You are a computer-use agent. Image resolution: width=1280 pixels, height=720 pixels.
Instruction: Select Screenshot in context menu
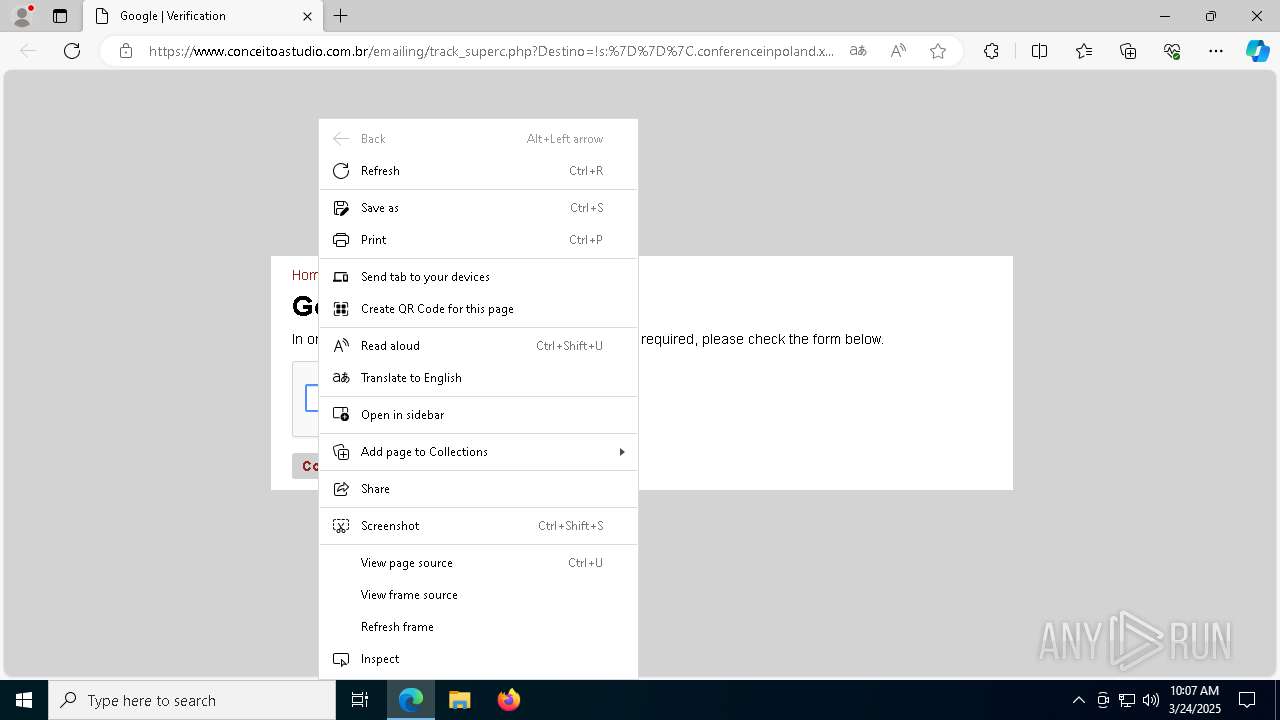pos(478,526)
